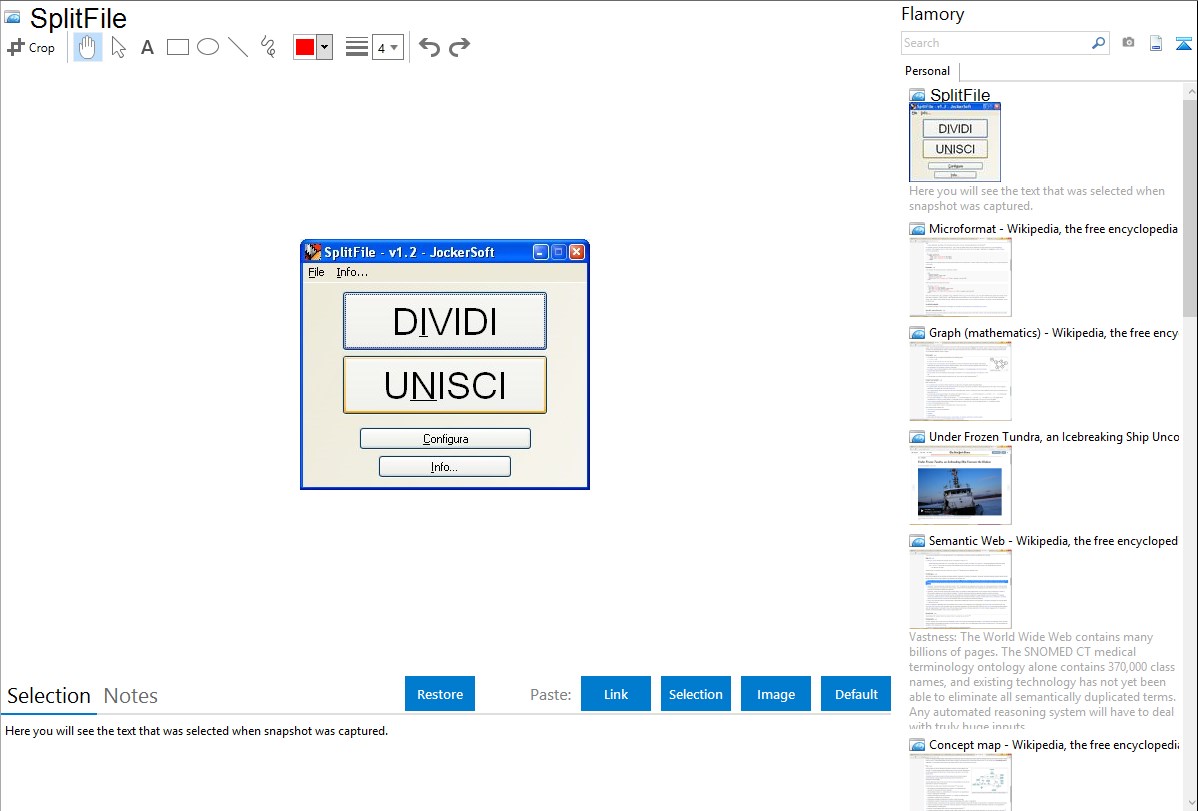Open the line width dropdown showing 4
1198x811 pixels.
click(388, 47)
